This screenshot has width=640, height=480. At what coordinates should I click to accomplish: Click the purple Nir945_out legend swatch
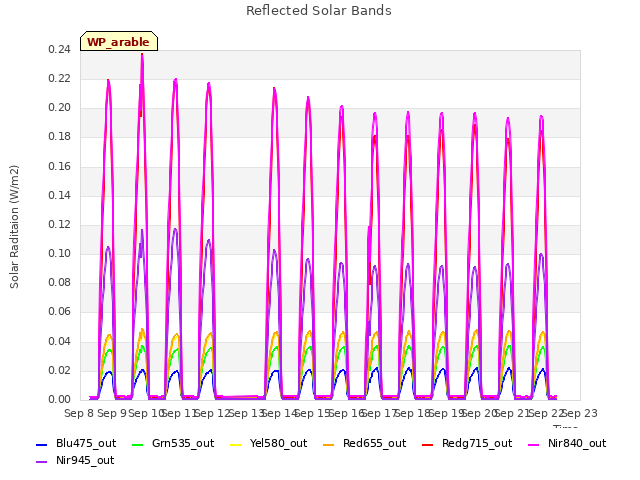pyautogui.click(x=42, y=462)
